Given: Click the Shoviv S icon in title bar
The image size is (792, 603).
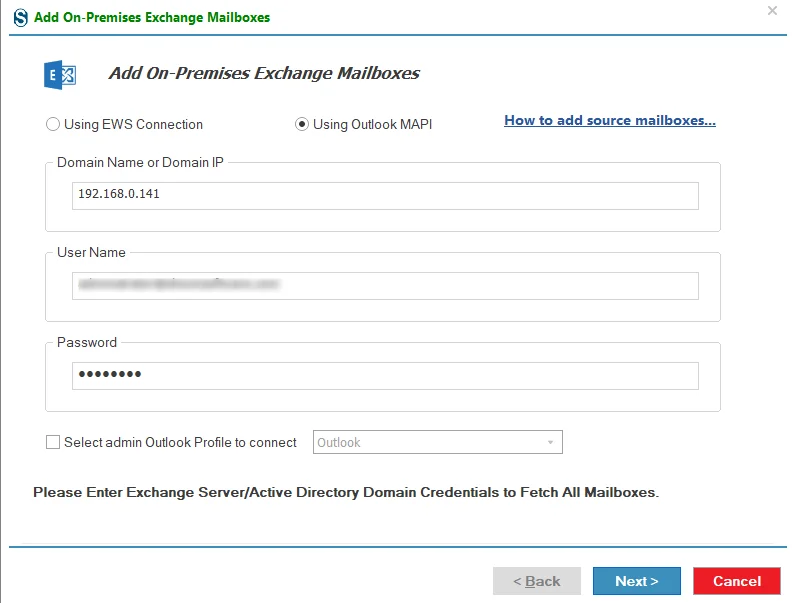Looking at the screenshot, I should [21, 18].
